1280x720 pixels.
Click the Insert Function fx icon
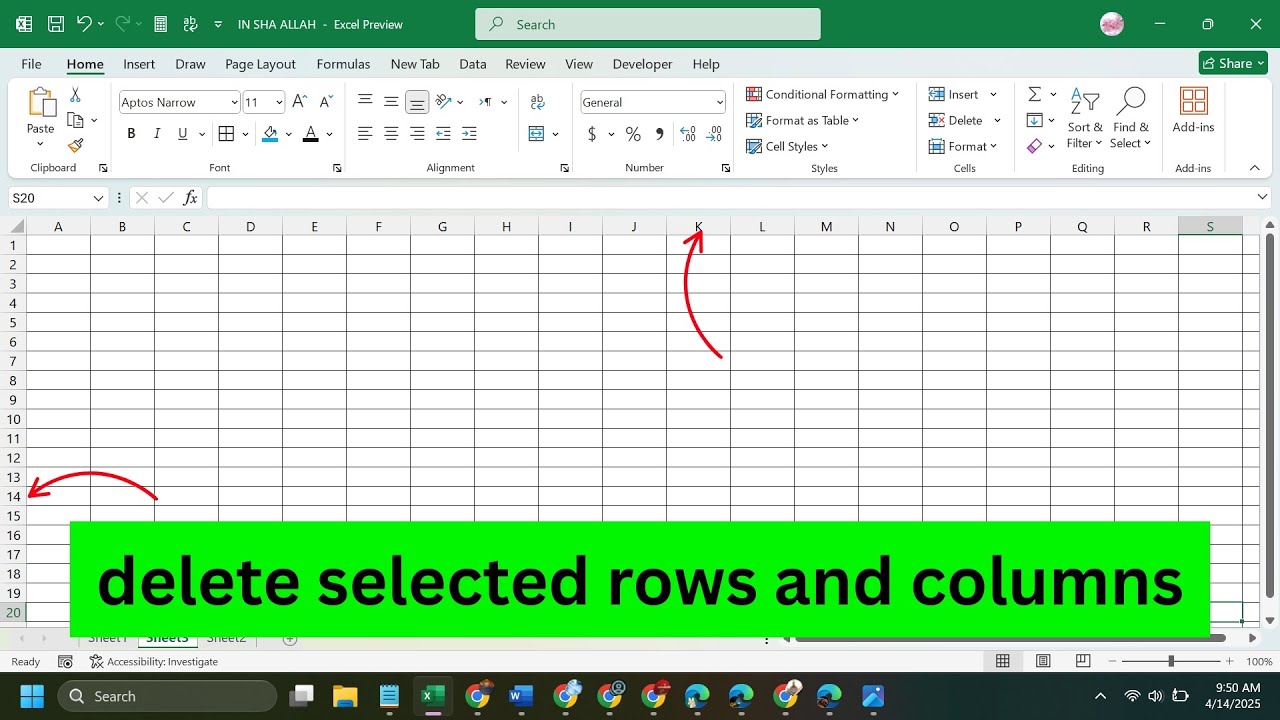190,198
